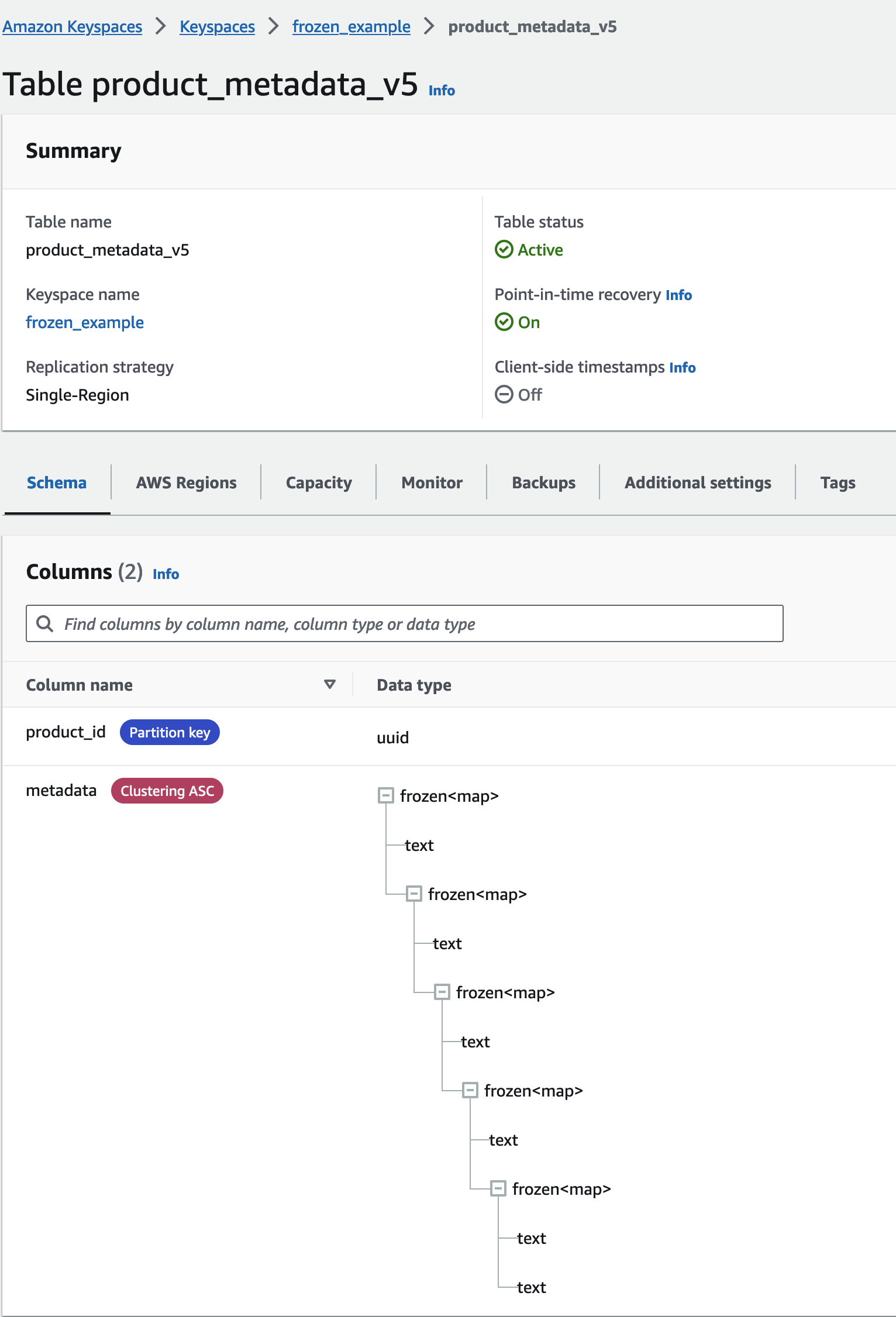
Task: Open the Capacity tab
Action: [x=319, y=482]
